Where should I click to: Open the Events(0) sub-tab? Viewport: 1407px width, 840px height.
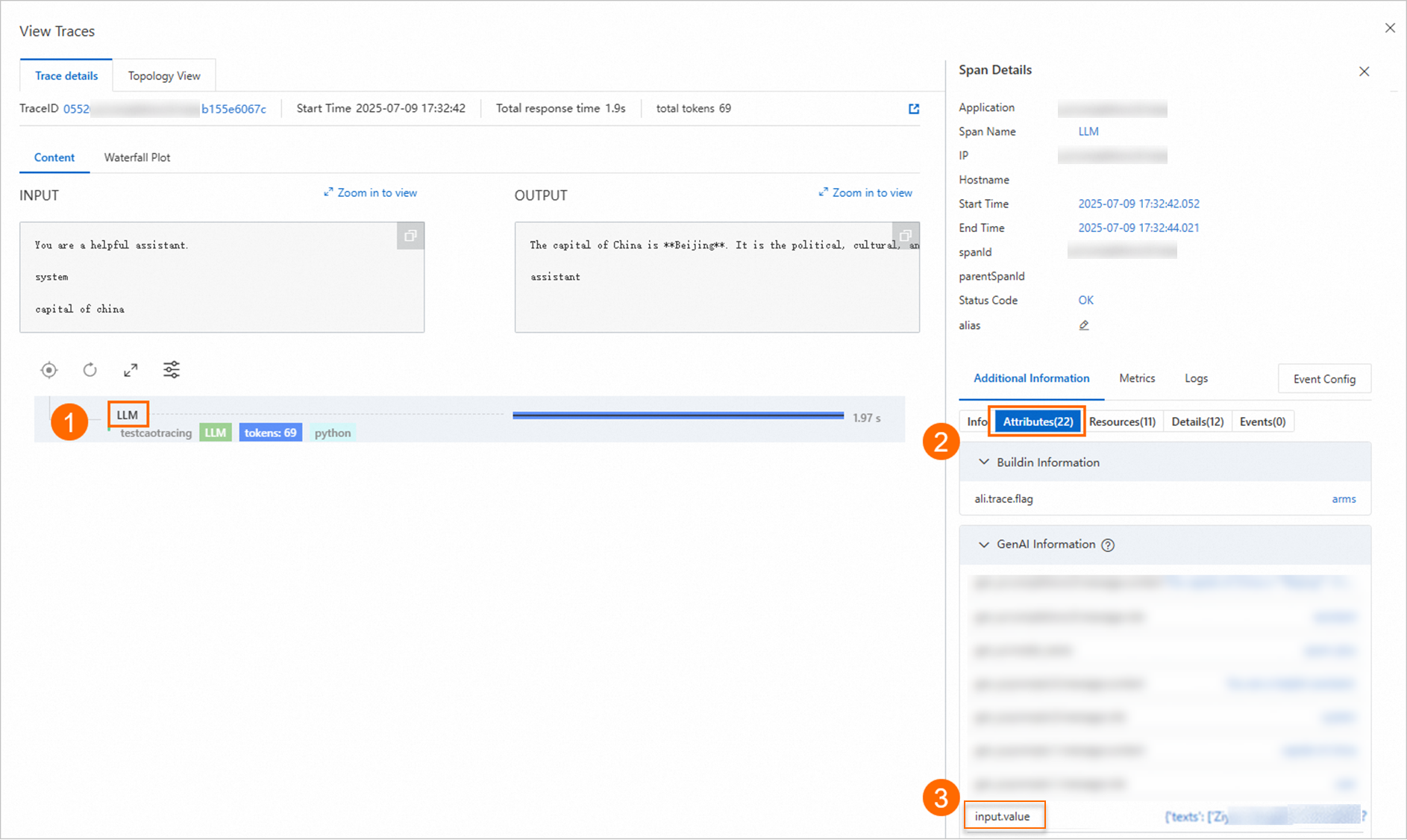[1262, 421]
